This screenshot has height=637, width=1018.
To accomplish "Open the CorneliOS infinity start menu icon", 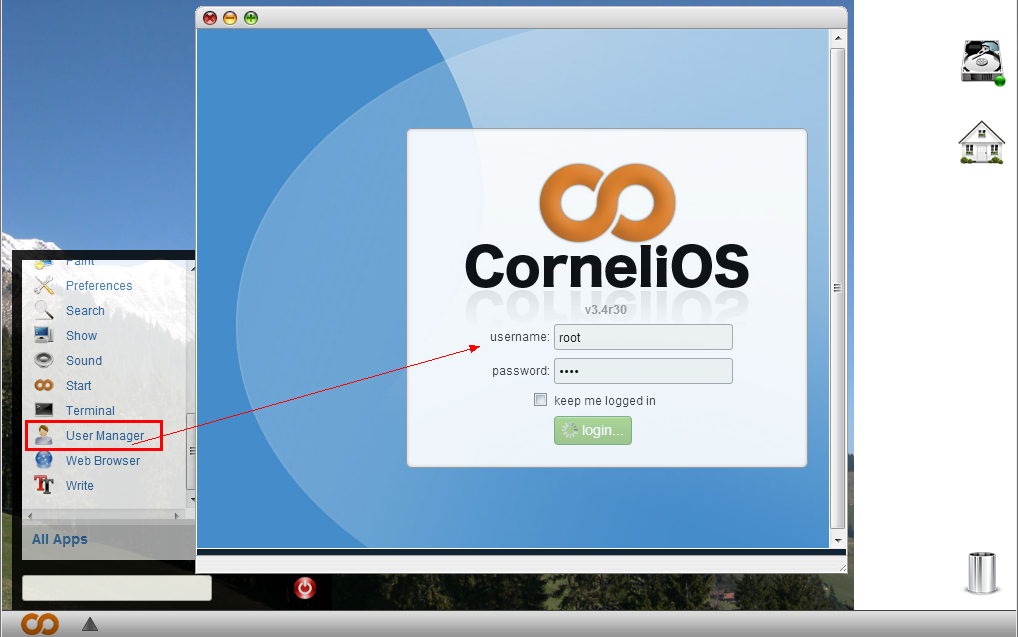I will coord(40,624).
